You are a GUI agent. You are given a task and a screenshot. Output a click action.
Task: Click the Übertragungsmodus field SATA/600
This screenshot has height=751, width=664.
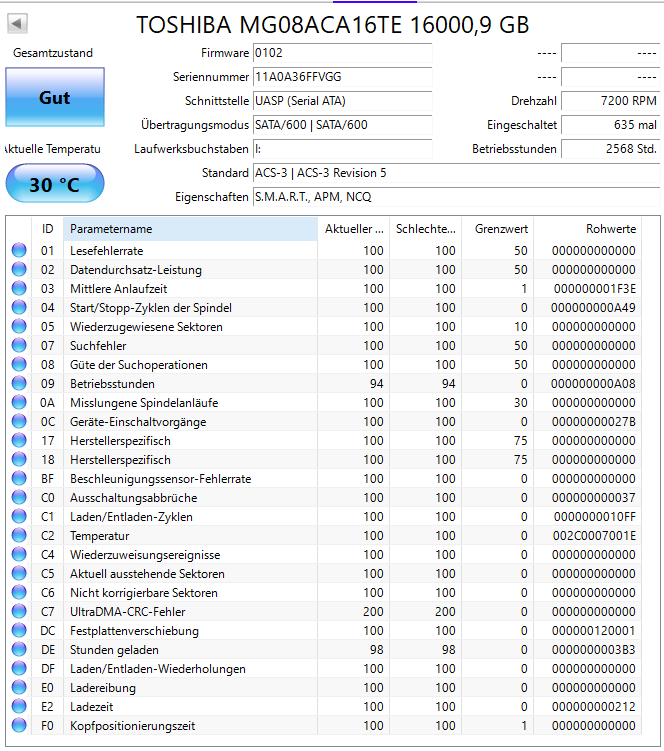343,125
